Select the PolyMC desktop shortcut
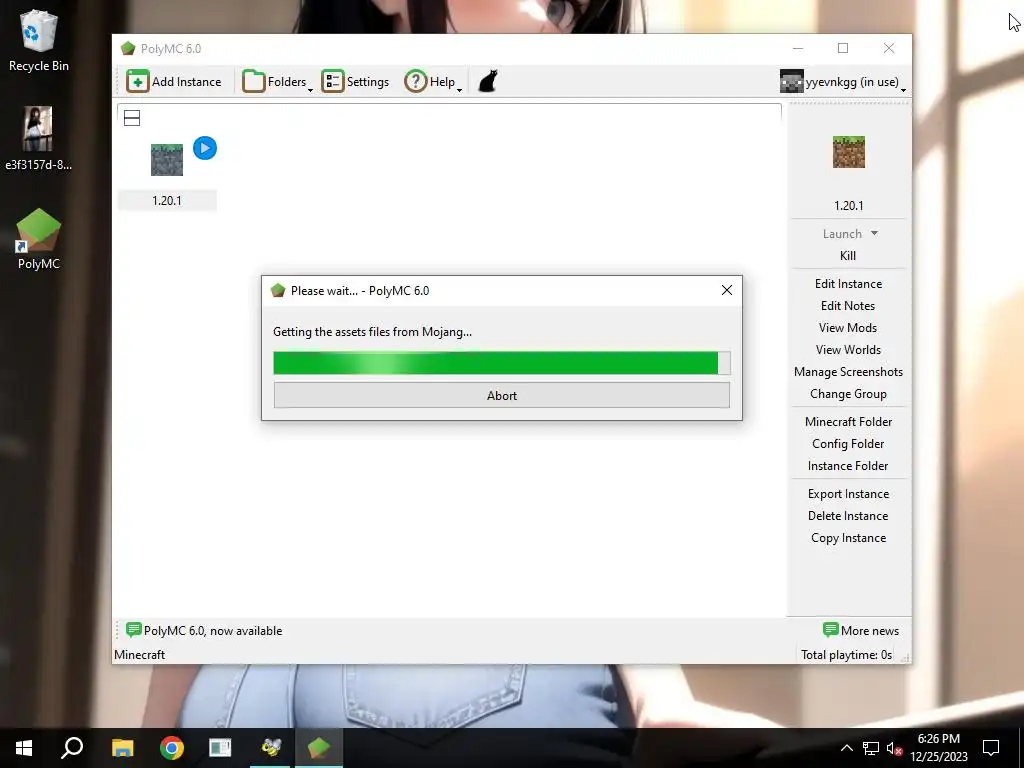The image size is (1024, 768). point(39,239)
